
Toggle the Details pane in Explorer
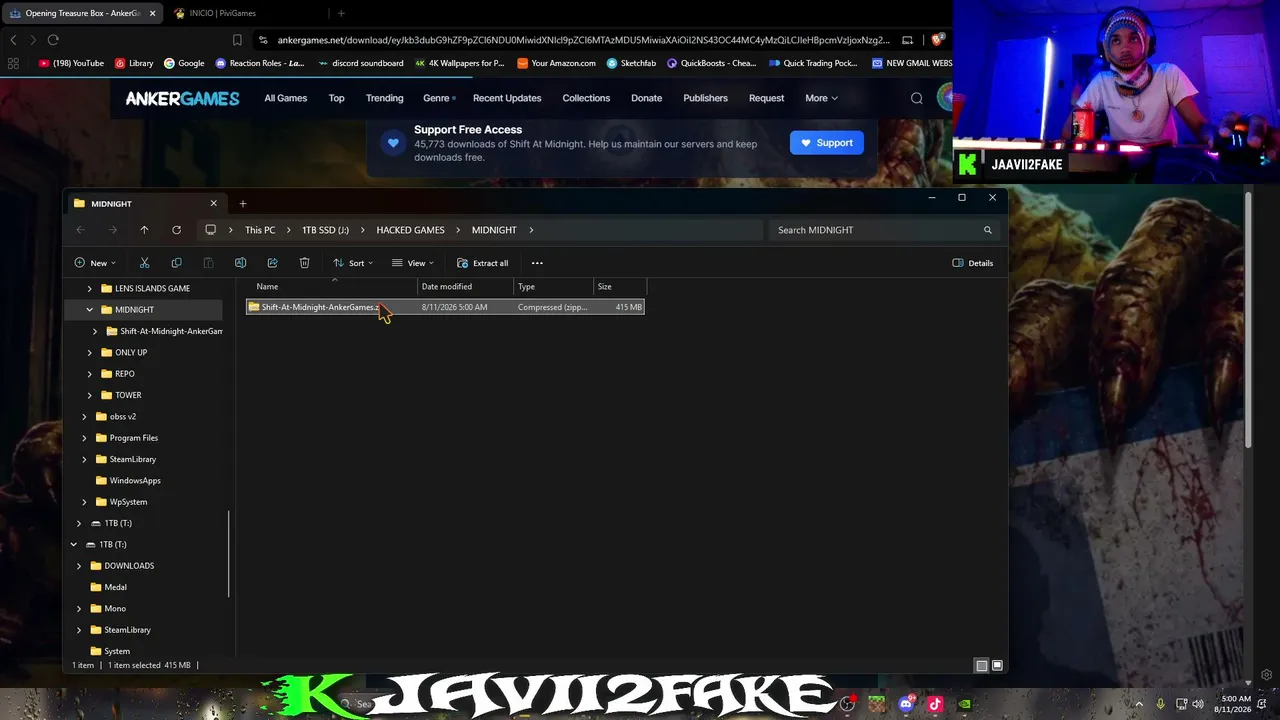973,263
